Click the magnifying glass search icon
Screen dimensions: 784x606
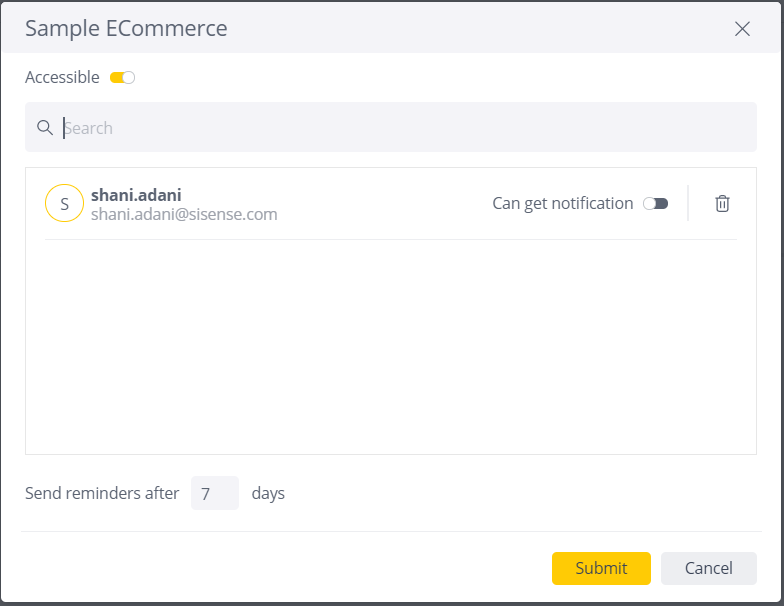45,128
